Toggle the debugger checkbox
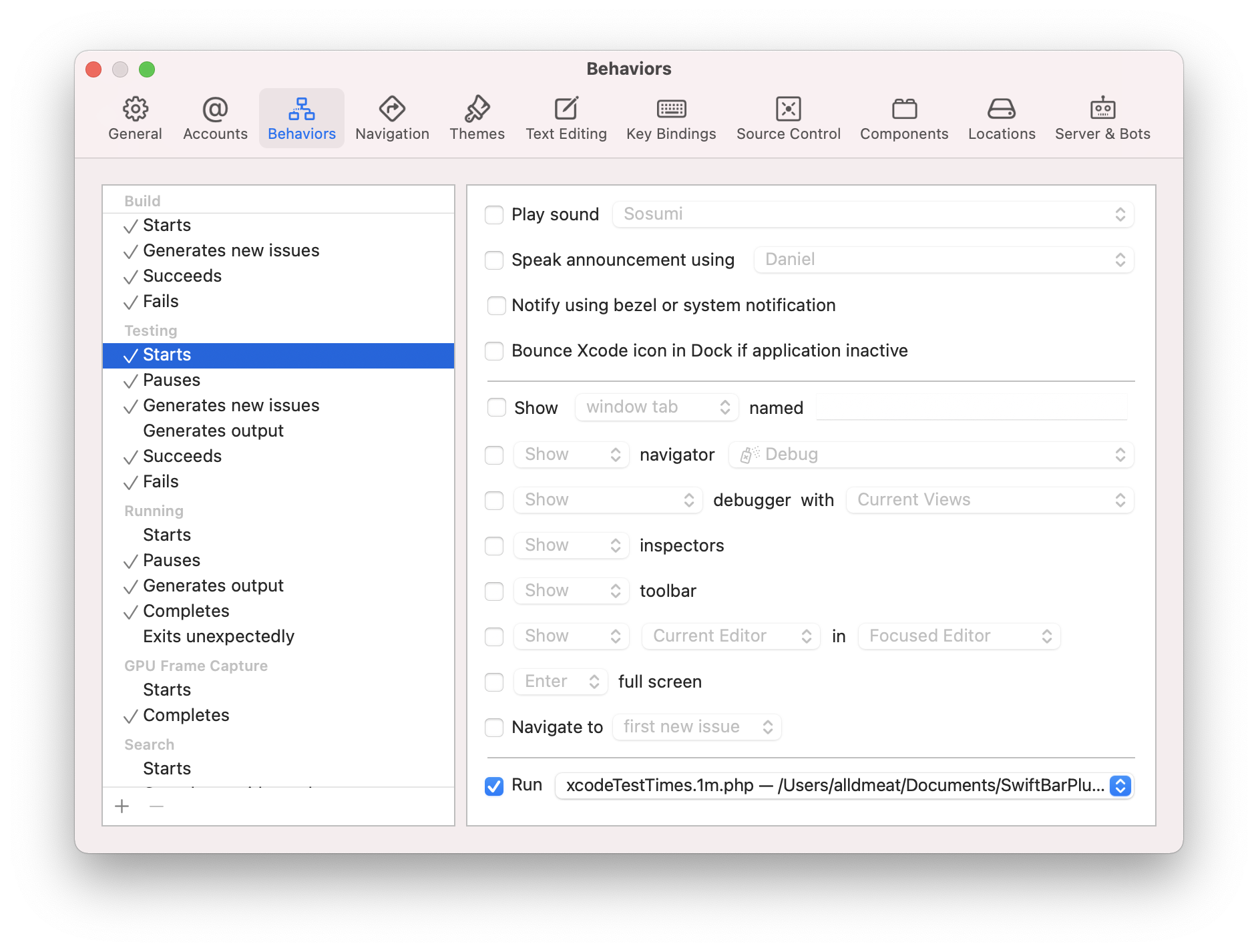 pos(494,501)
